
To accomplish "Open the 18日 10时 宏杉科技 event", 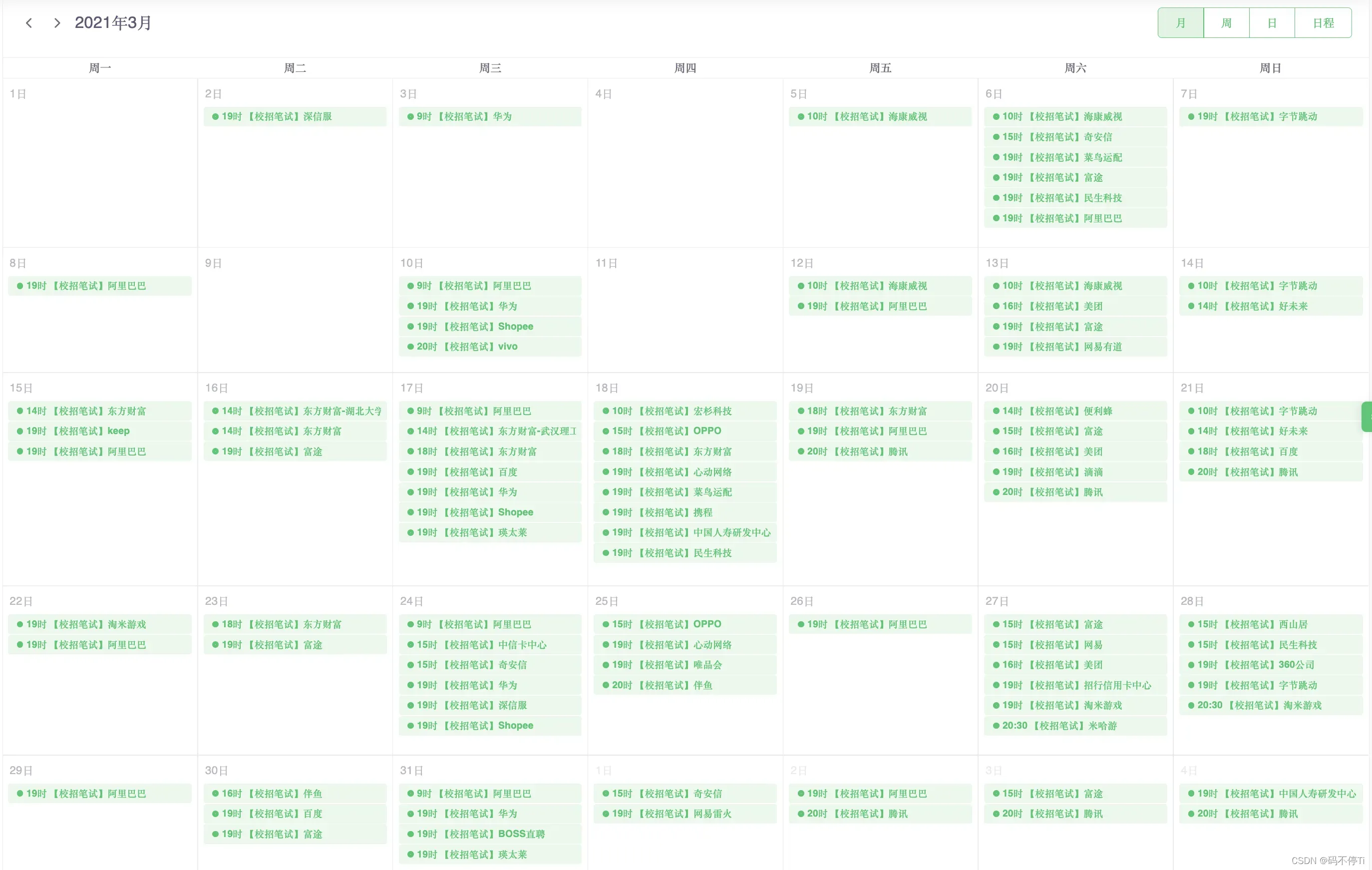I will [x=685, y=411].
